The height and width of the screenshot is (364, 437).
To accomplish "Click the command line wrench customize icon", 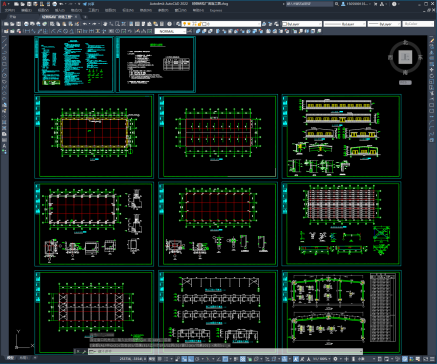I will (x=84, y=351).
